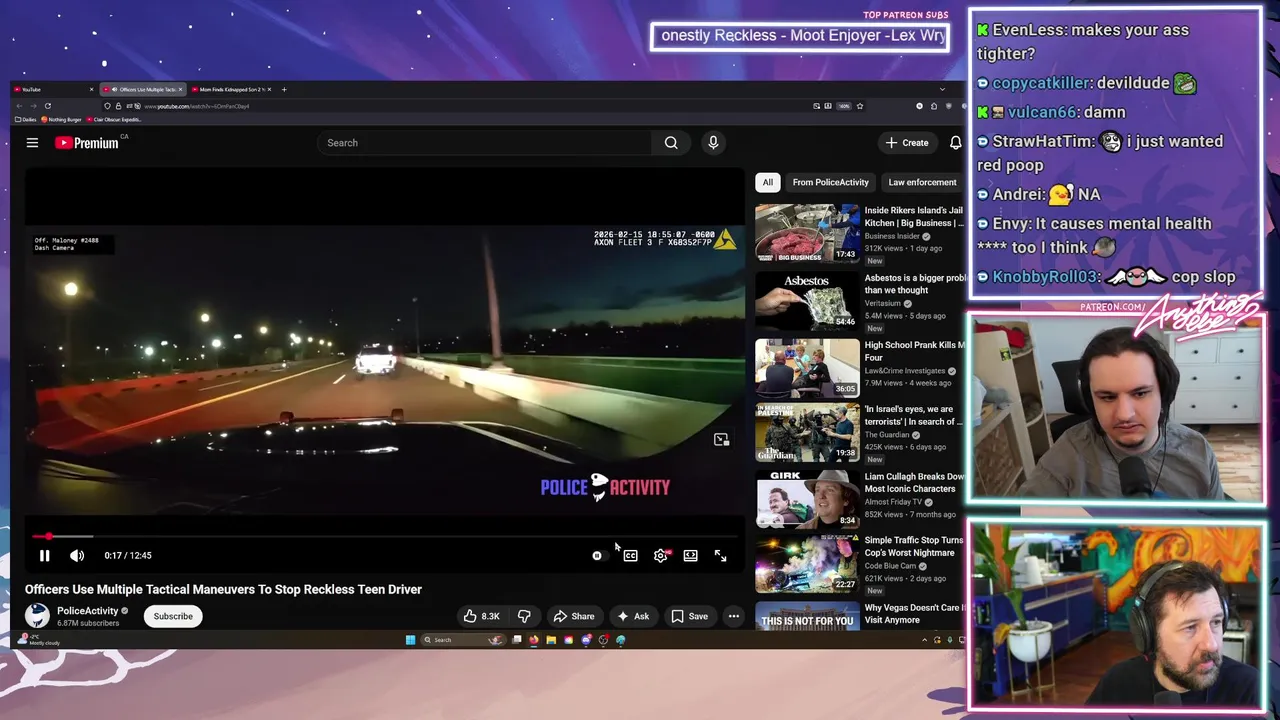Go to YouTube Premium home logo
The width and height of the screenshot is (1280, 720).
(87, 143)
